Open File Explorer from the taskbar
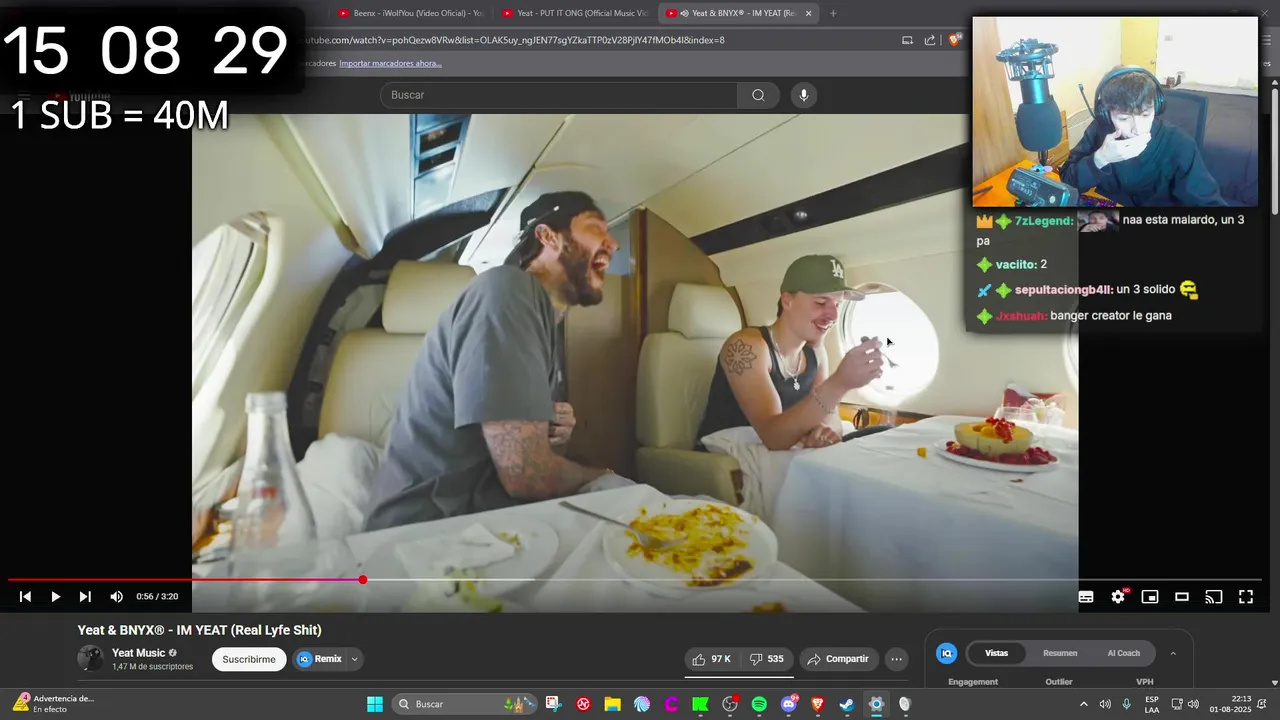1280x720 pixels. 612,704
